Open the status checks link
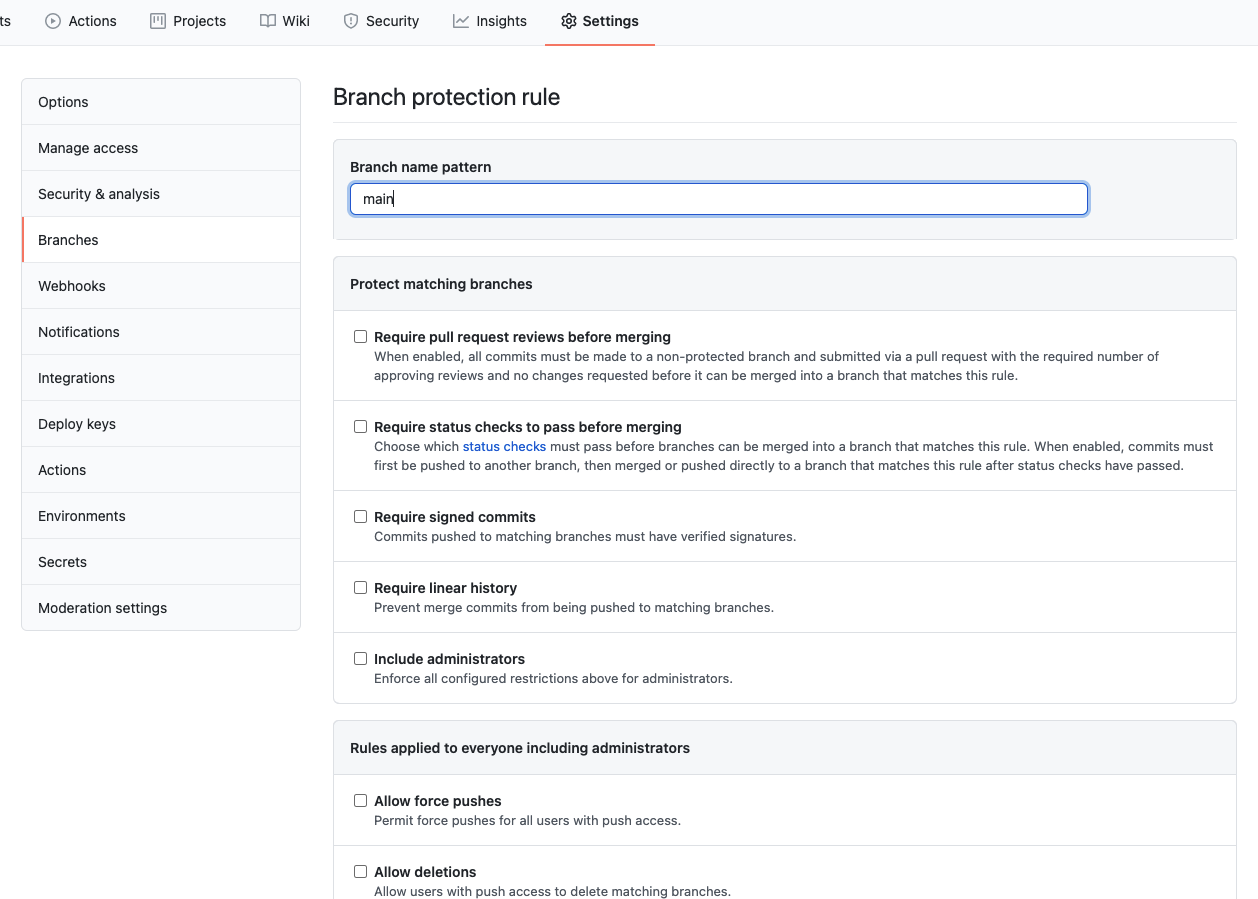Viewport: 1258px width, 899px height. click(504, 447)
